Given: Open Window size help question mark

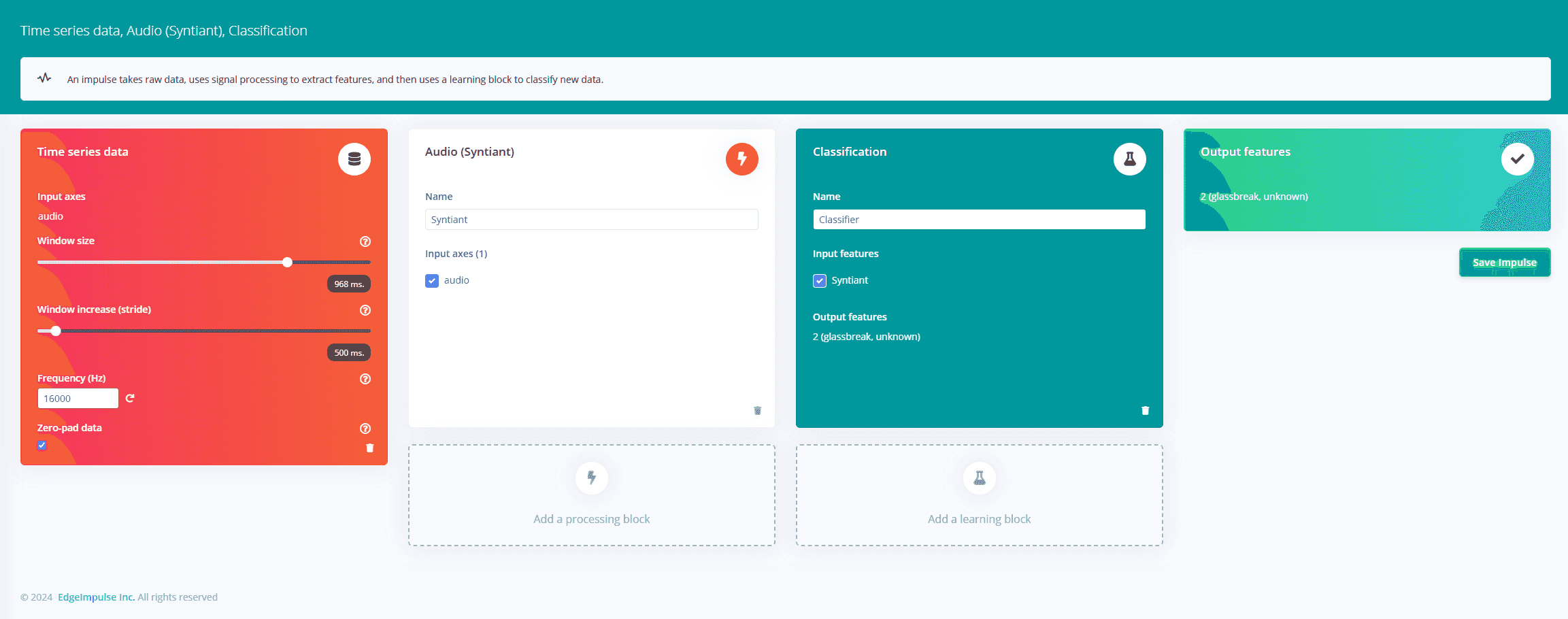Looking at the screenshot, I should point(365,241).
